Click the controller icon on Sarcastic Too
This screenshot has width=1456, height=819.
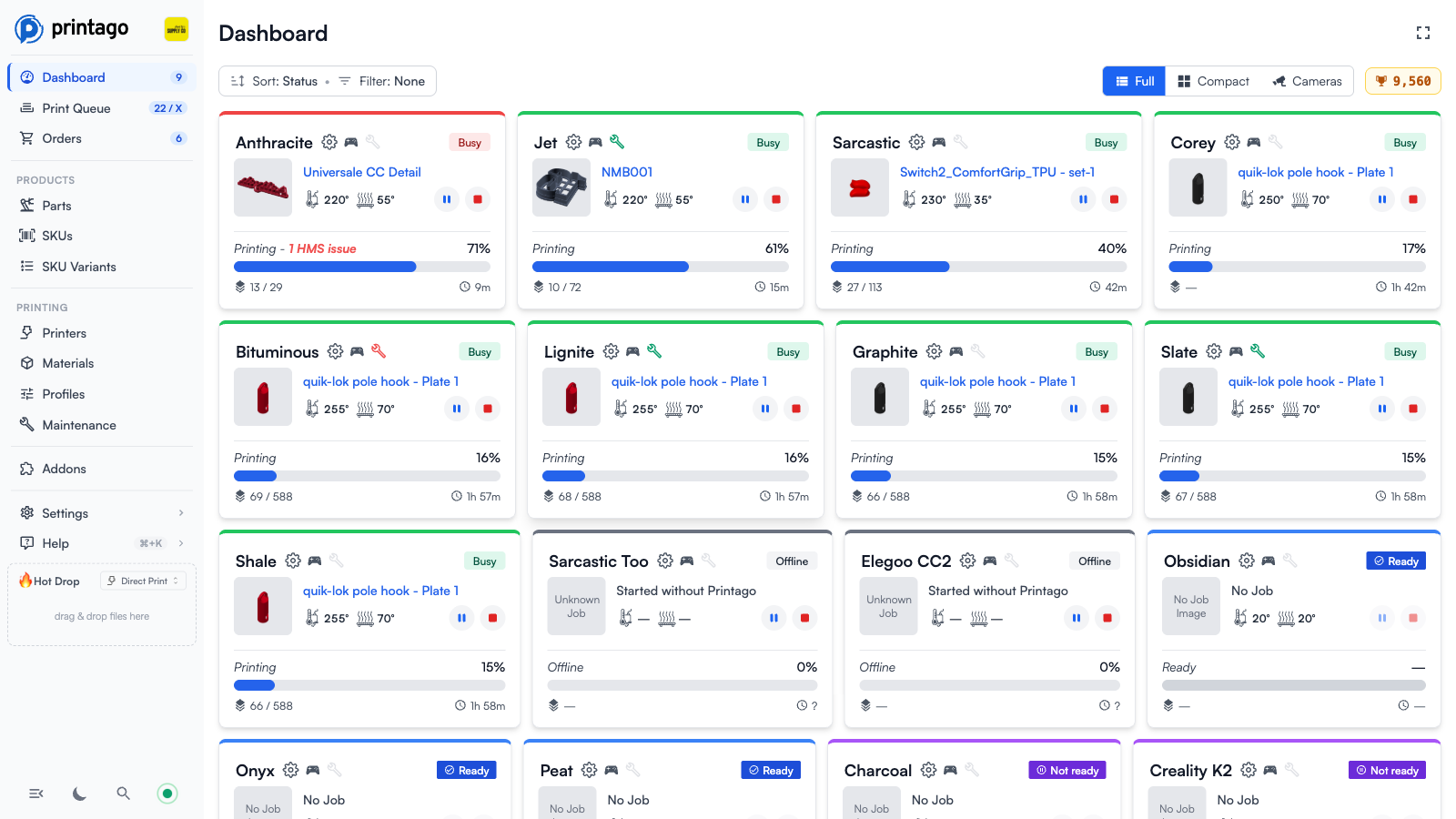pos(687,561)
